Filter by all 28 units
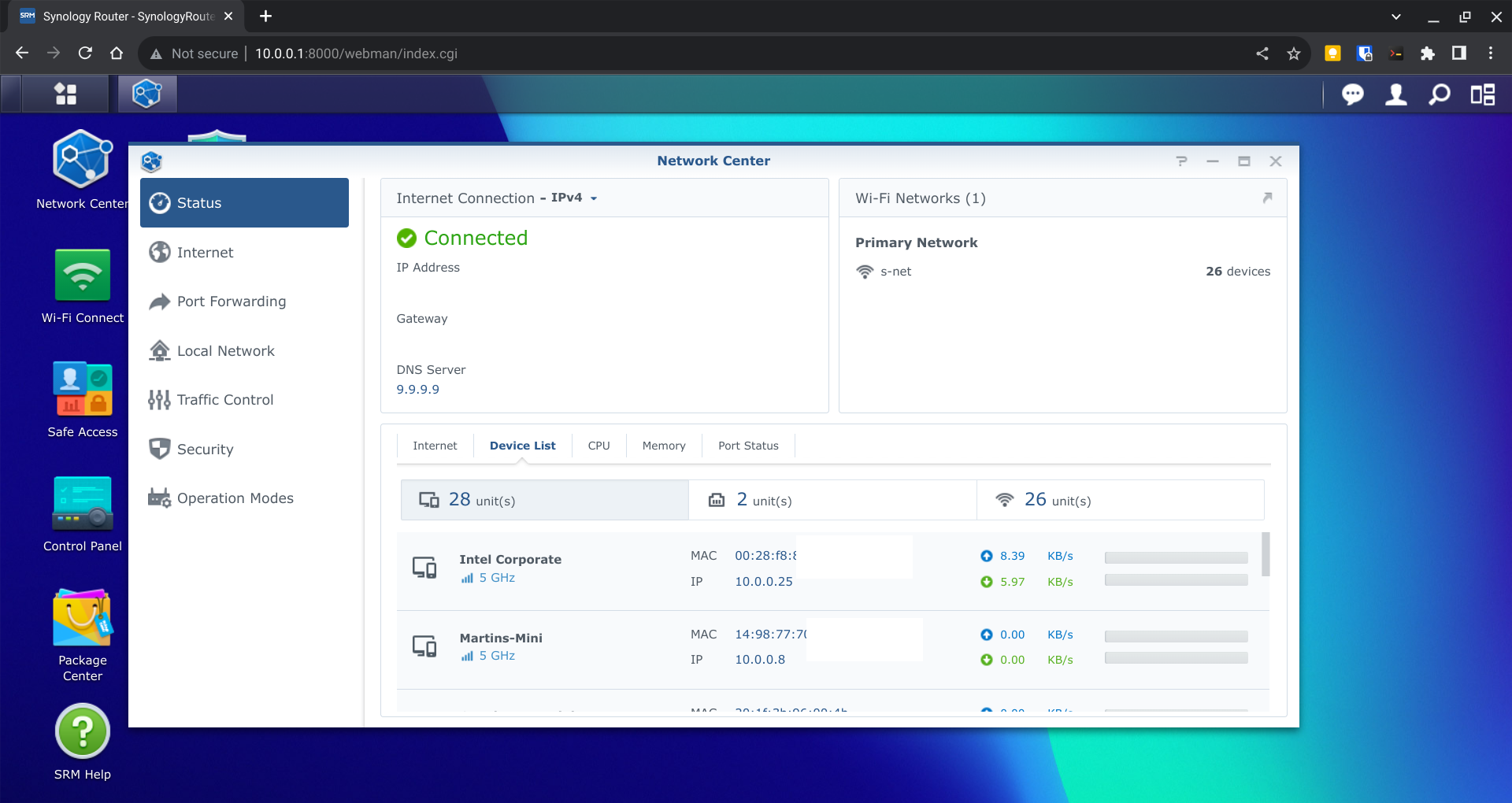Viewport: 1512px width, 803px height. [545, 500]
